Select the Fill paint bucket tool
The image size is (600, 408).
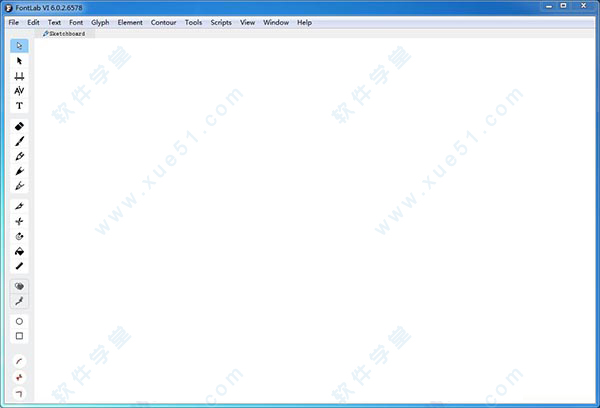coord(19,251)
